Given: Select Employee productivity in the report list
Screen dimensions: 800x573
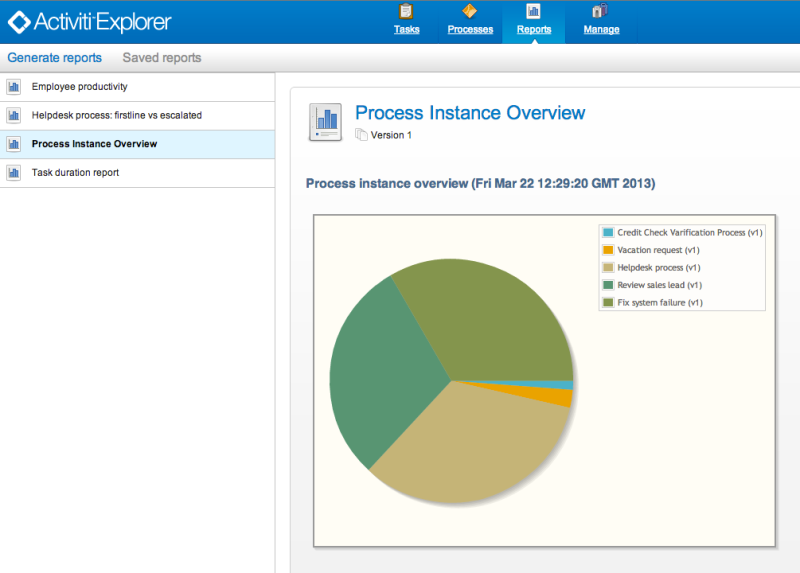Looking at the screenshot, I should 79,87.
